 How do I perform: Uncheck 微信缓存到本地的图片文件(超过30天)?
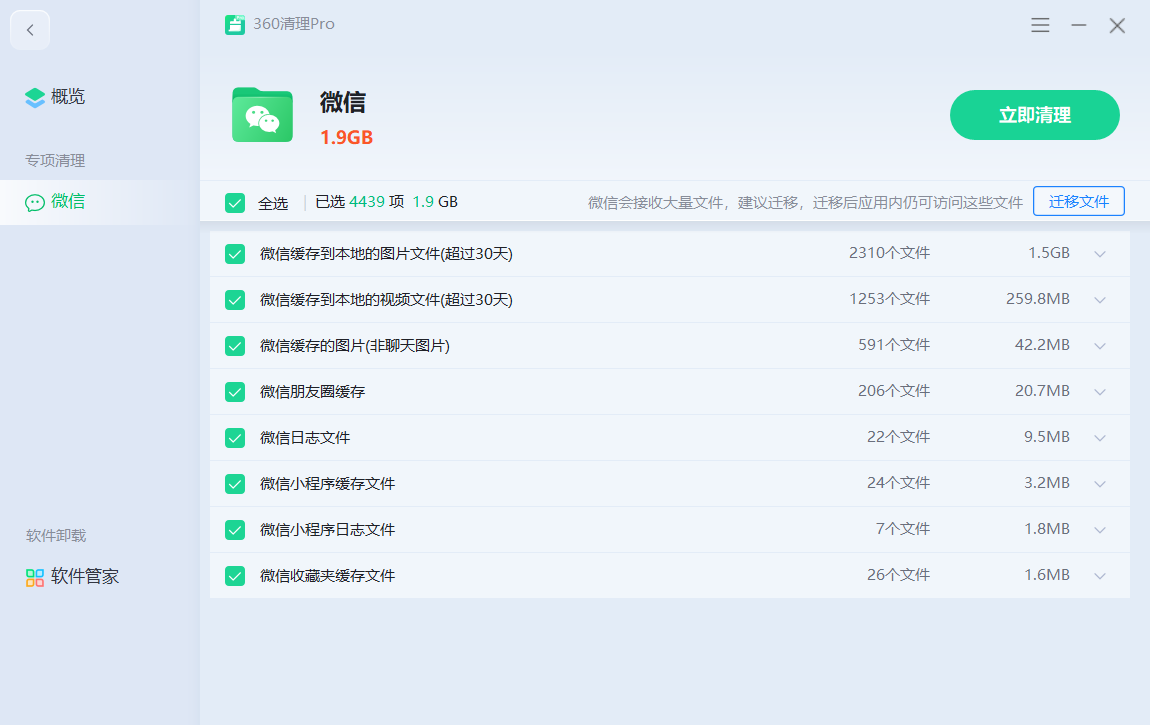[x=235, y=254]
